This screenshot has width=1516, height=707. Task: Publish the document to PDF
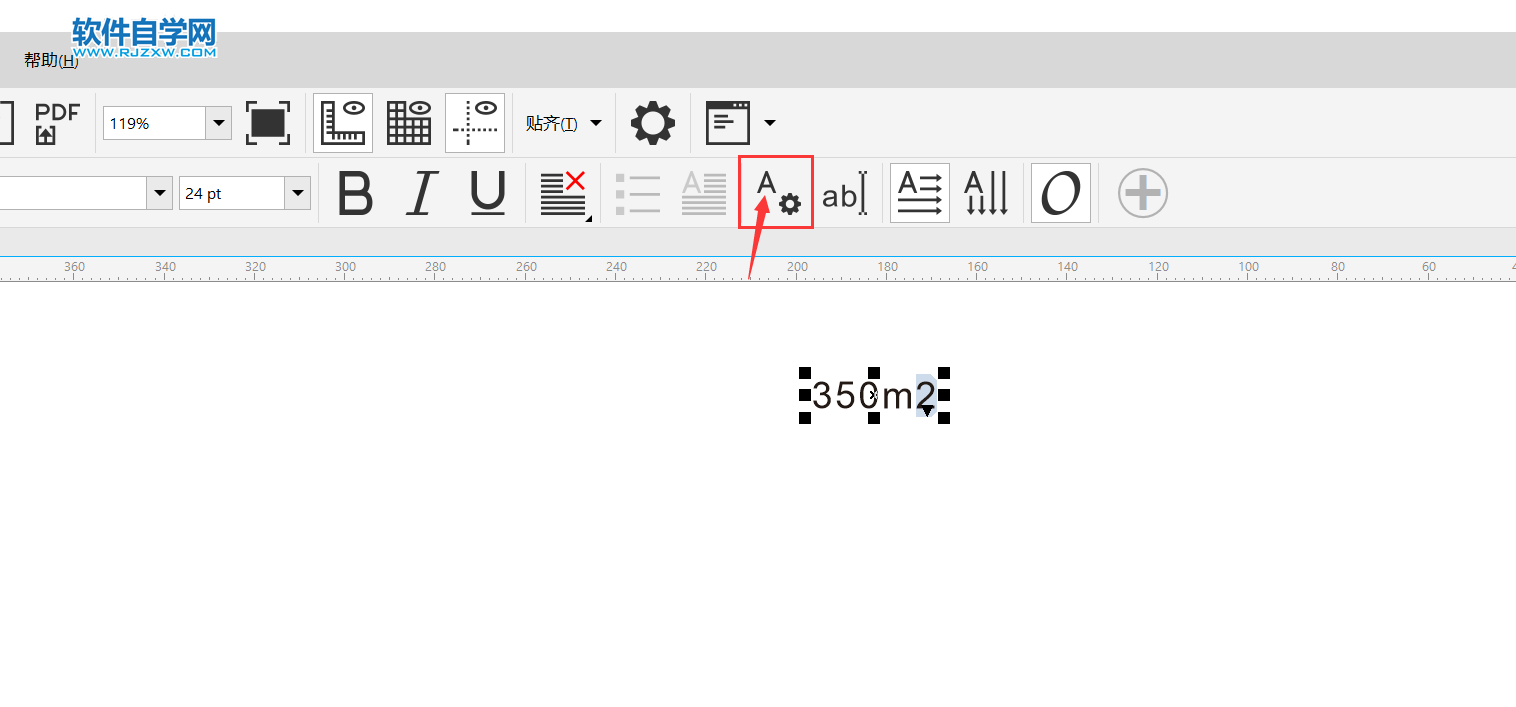[x=55, y=122]
